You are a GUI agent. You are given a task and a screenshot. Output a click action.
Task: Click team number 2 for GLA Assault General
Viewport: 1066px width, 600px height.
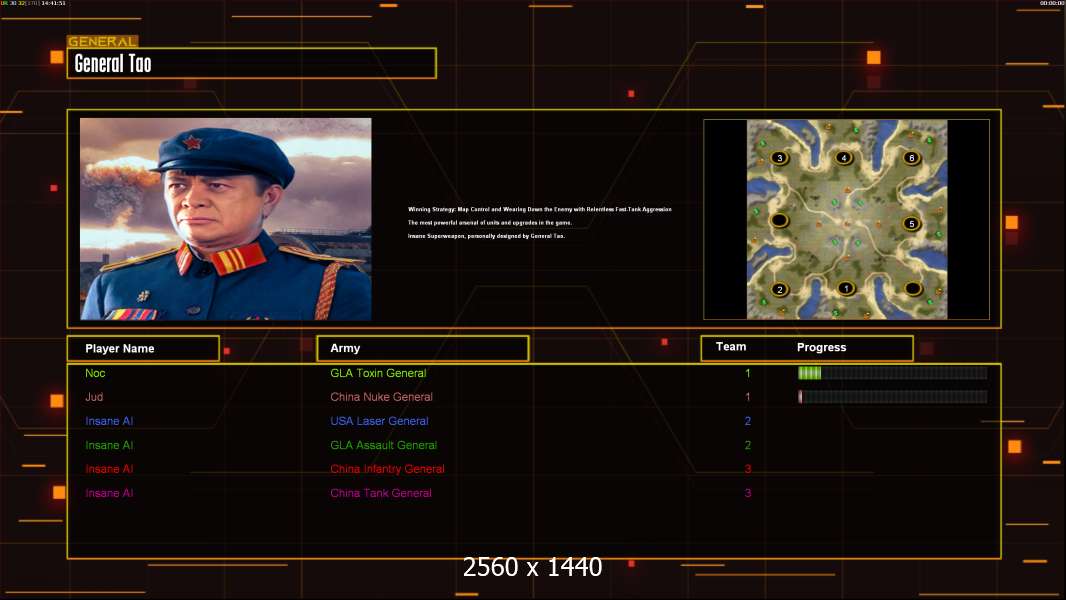[x=748, y=445]
